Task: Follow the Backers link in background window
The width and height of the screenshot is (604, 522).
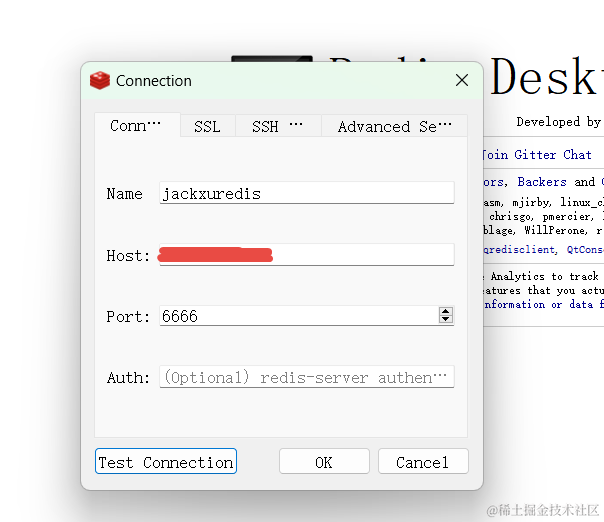Action: coord(542,181)
